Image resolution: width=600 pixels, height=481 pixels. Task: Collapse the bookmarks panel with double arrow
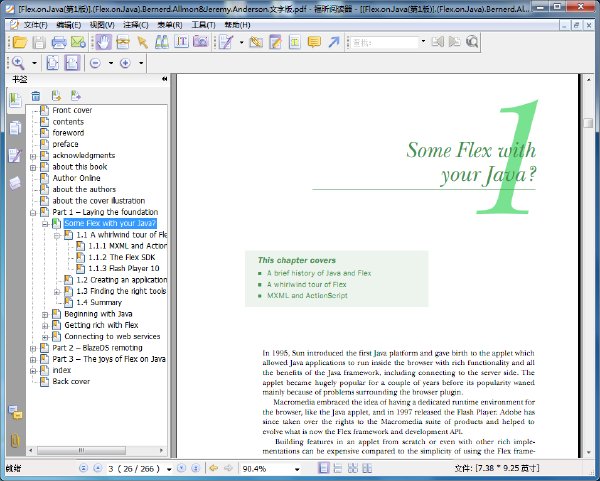click(x=165, y=79)
